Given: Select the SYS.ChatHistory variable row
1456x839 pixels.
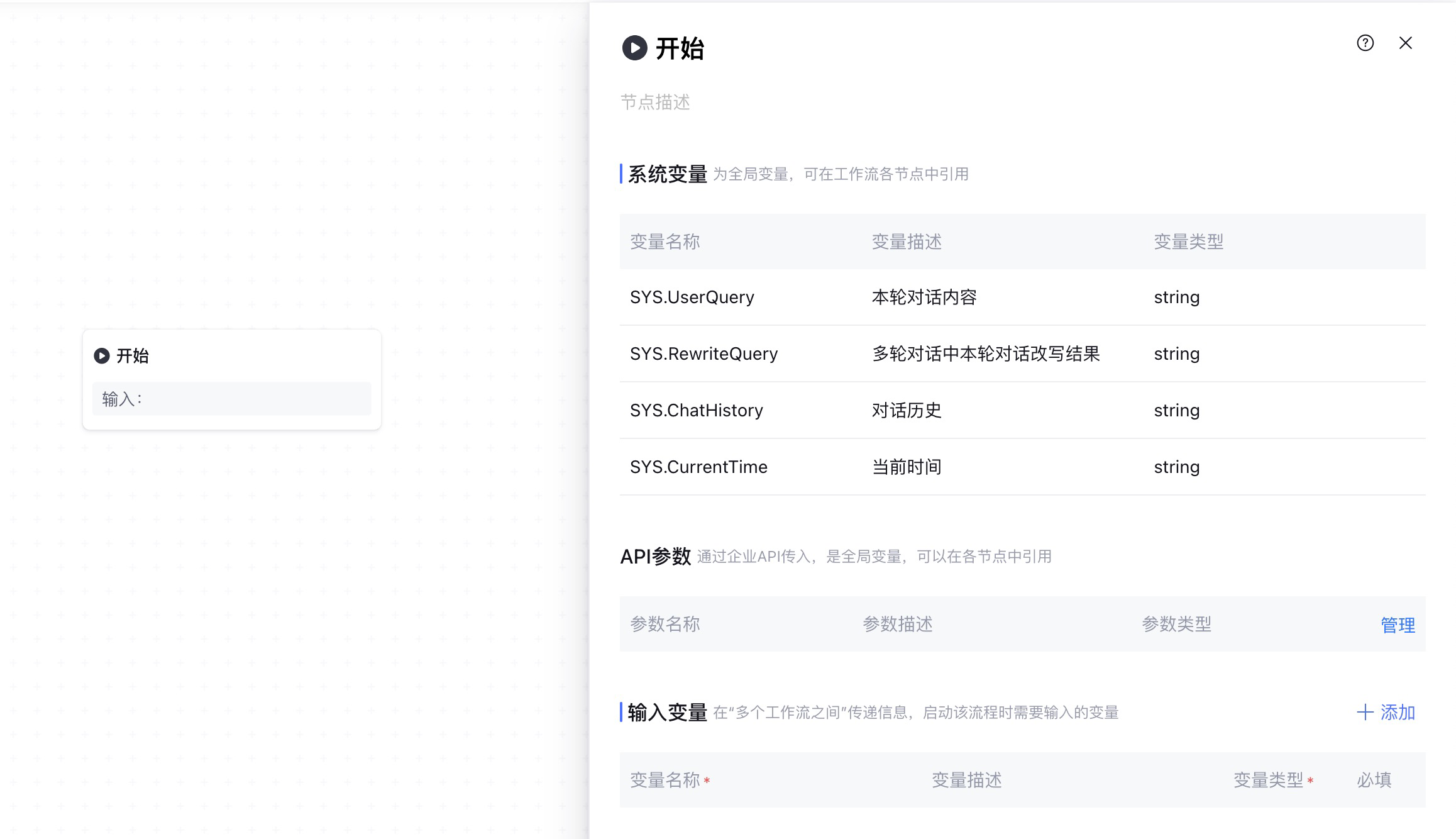Looking at the screenshot, I should click(696, 410).
